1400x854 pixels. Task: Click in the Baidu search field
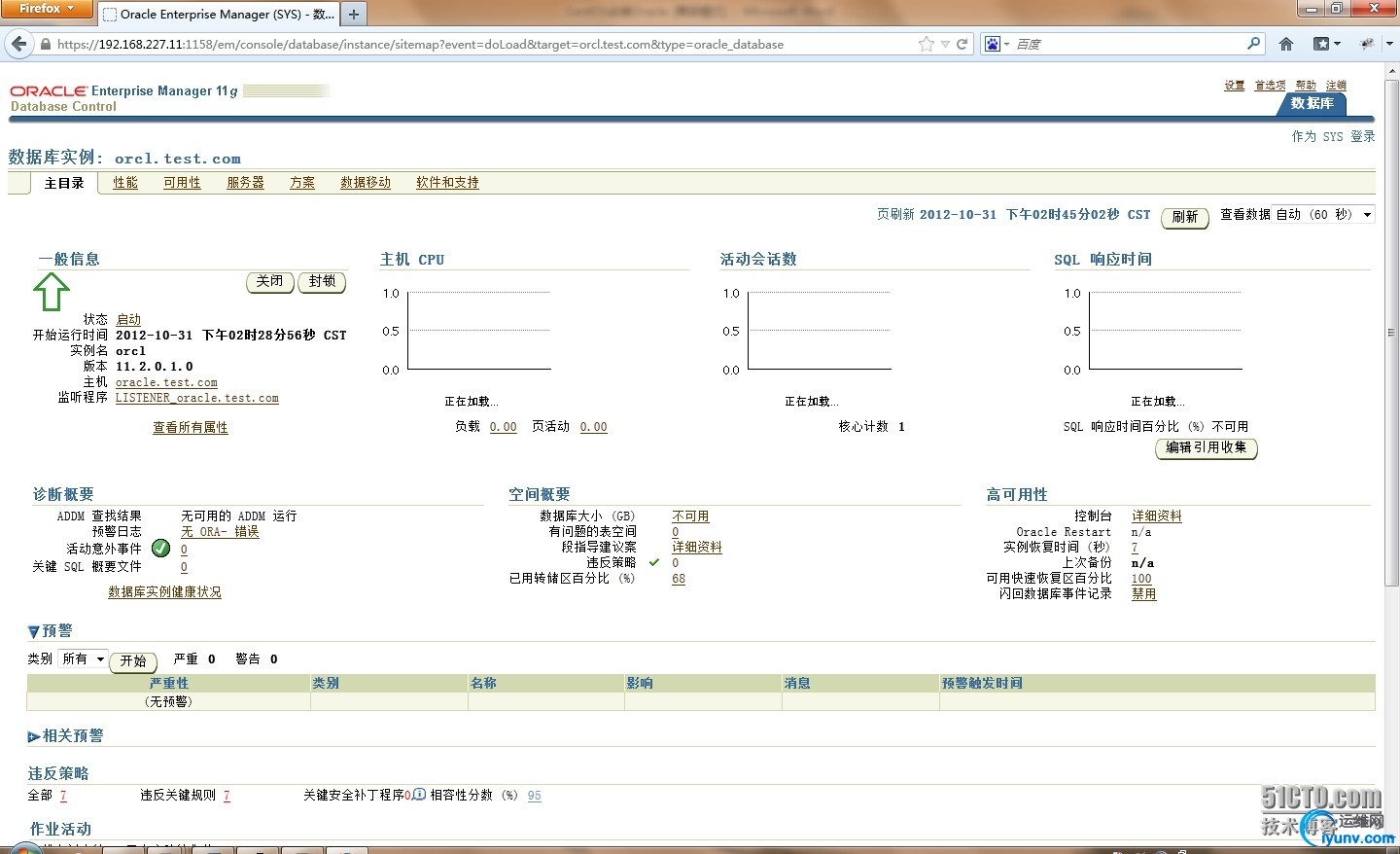[1128, 44]
